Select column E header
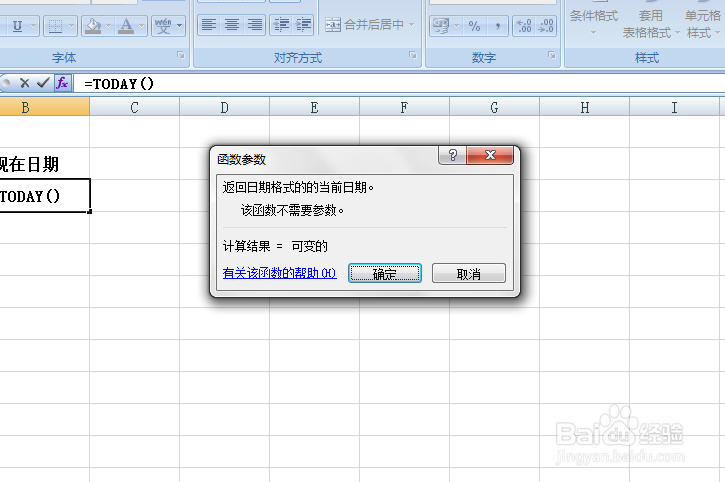Screen dimensions: 725x482 (x=314, y=107)
